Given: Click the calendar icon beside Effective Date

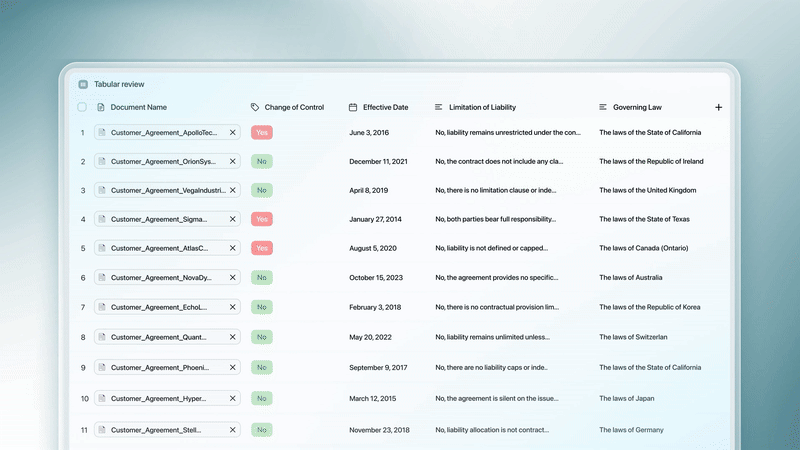Looking at the screenshot, I should click(353, 107).
